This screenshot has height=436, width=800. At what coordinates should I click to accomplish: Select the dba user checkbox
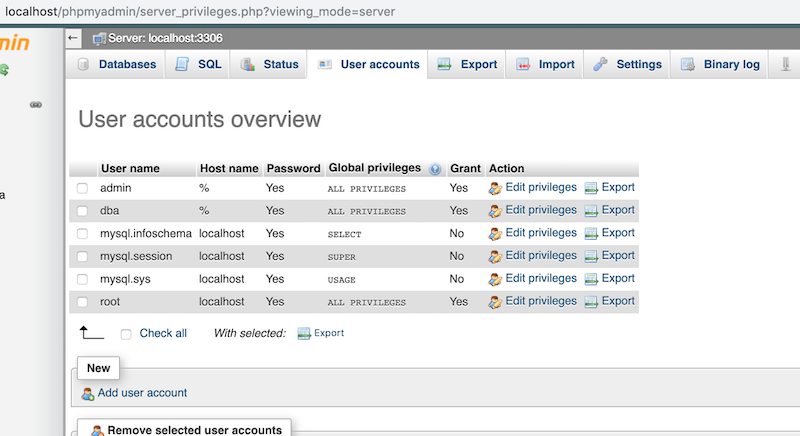(x=82, y=211)
